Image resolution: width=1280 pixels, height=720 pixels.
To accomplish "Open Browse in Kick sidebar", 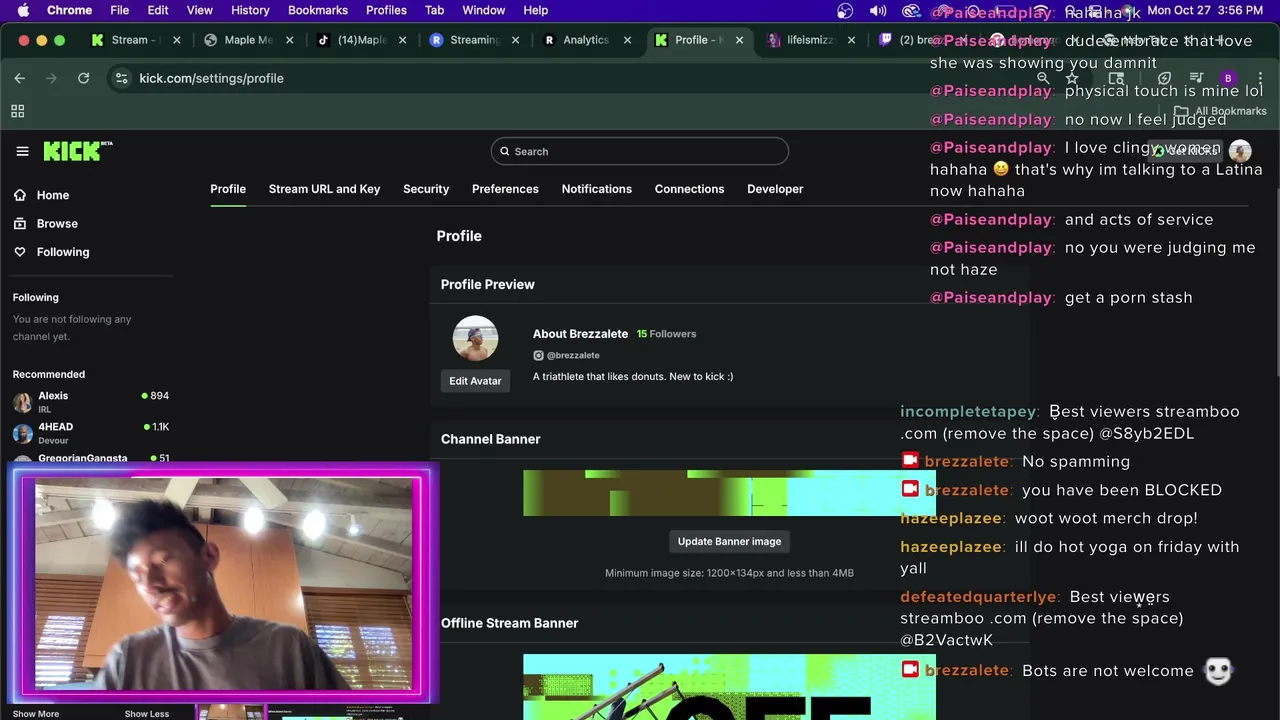I will (x=45, y=224).
